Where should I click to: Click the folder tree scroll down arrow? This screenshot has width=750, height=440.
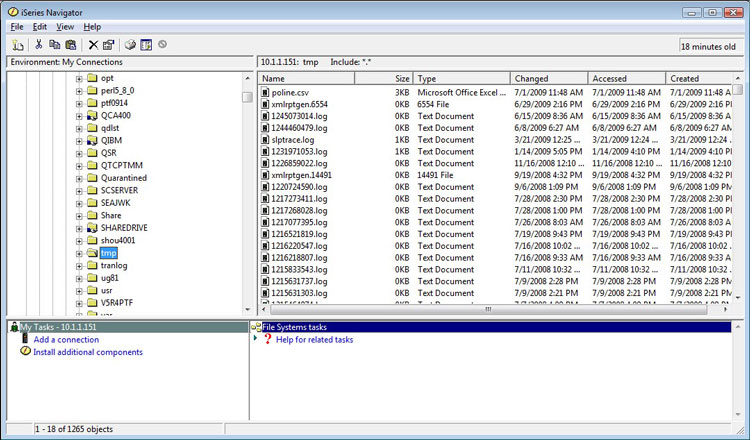(x=247, y=309)
